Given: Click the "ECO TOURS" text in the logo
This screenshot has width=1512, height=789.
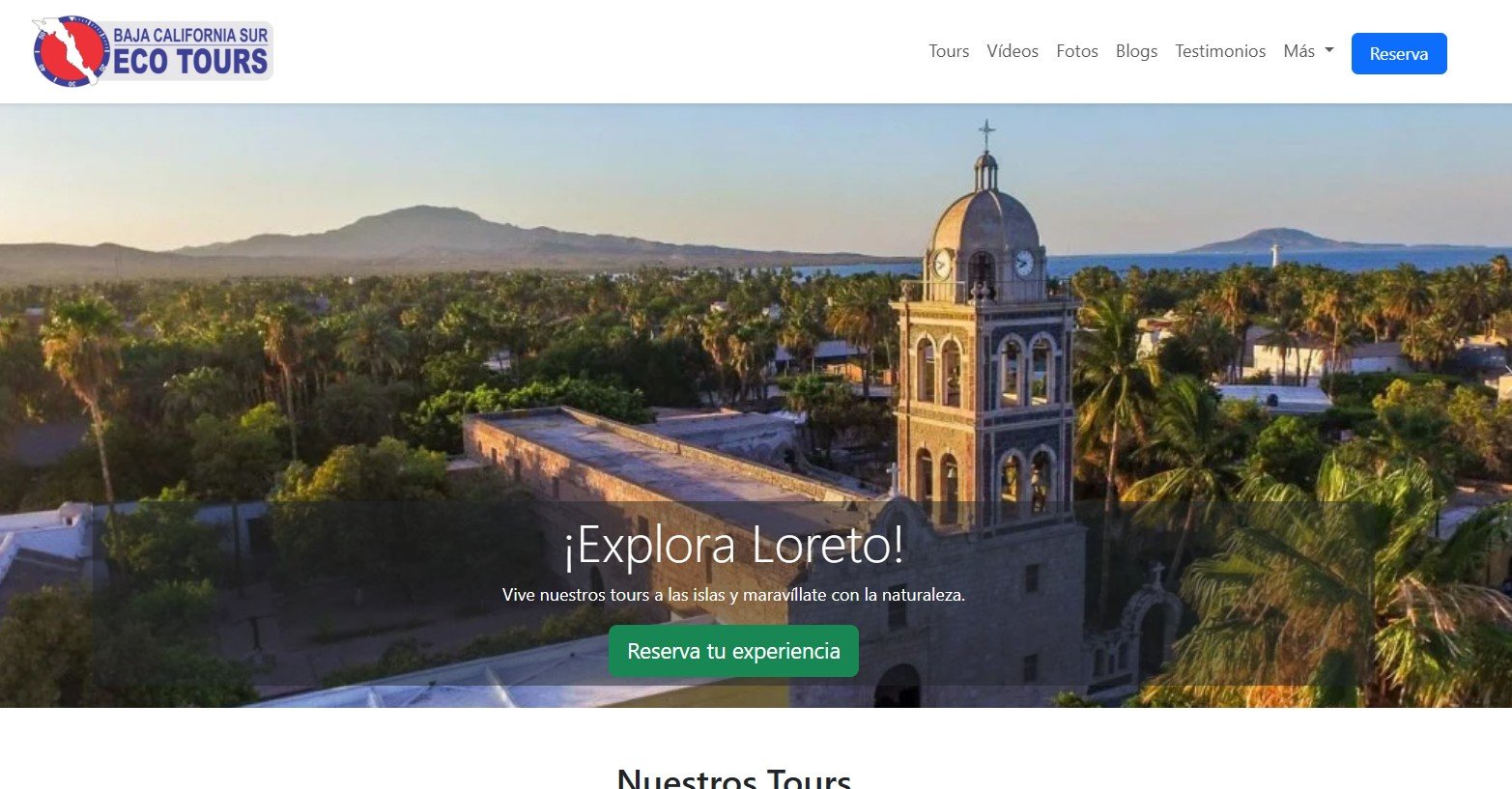Looking at the screenshot, I should pos(190,62).
